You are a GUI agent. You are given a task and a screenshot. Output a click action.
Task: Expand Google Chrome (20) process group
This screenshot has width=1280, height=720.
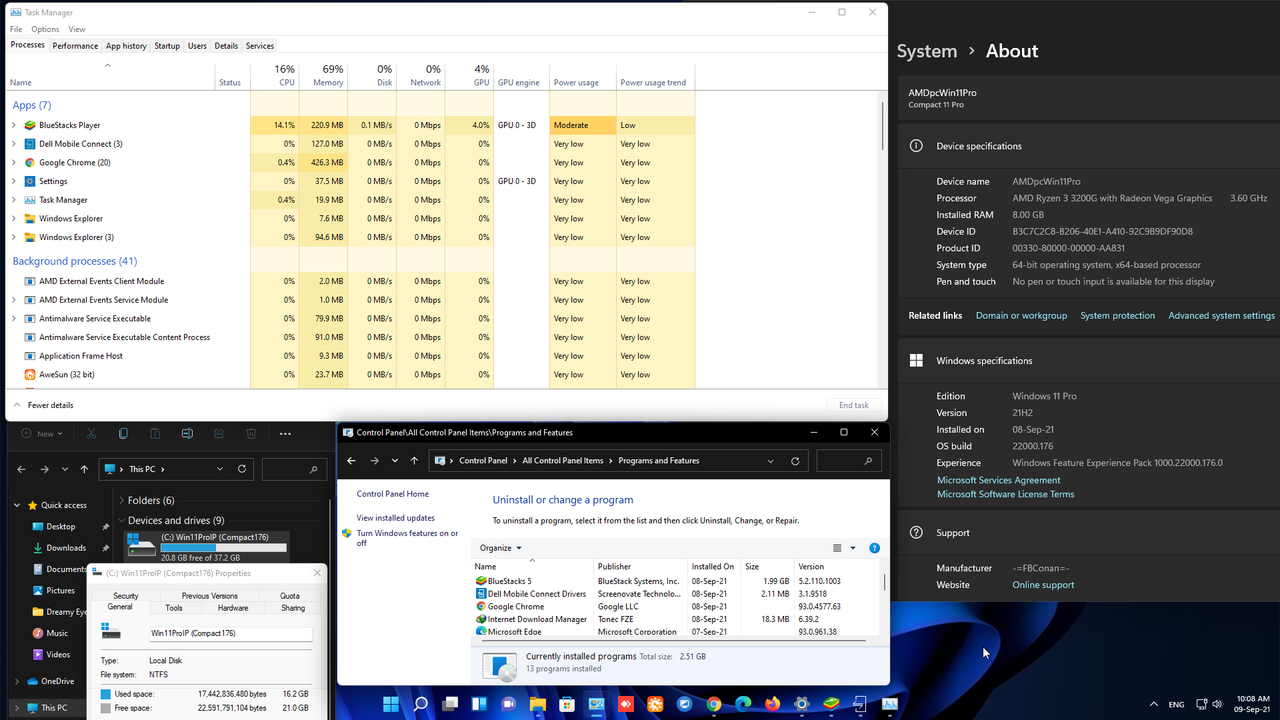(14, 162)
